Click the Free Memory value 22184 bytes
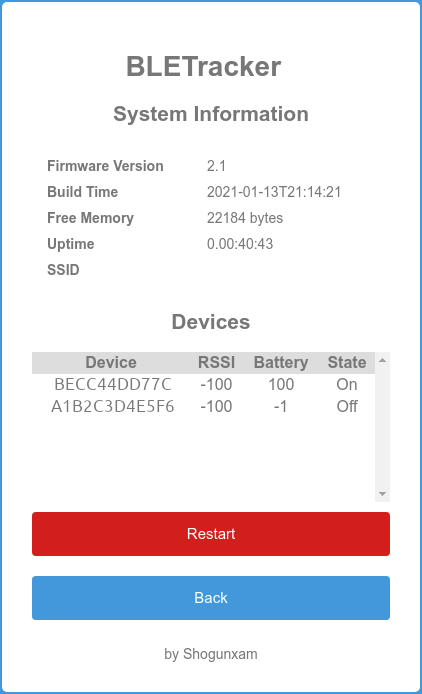Image resolution: width=422 pixels, height=694 pixels. coord(244,218)
